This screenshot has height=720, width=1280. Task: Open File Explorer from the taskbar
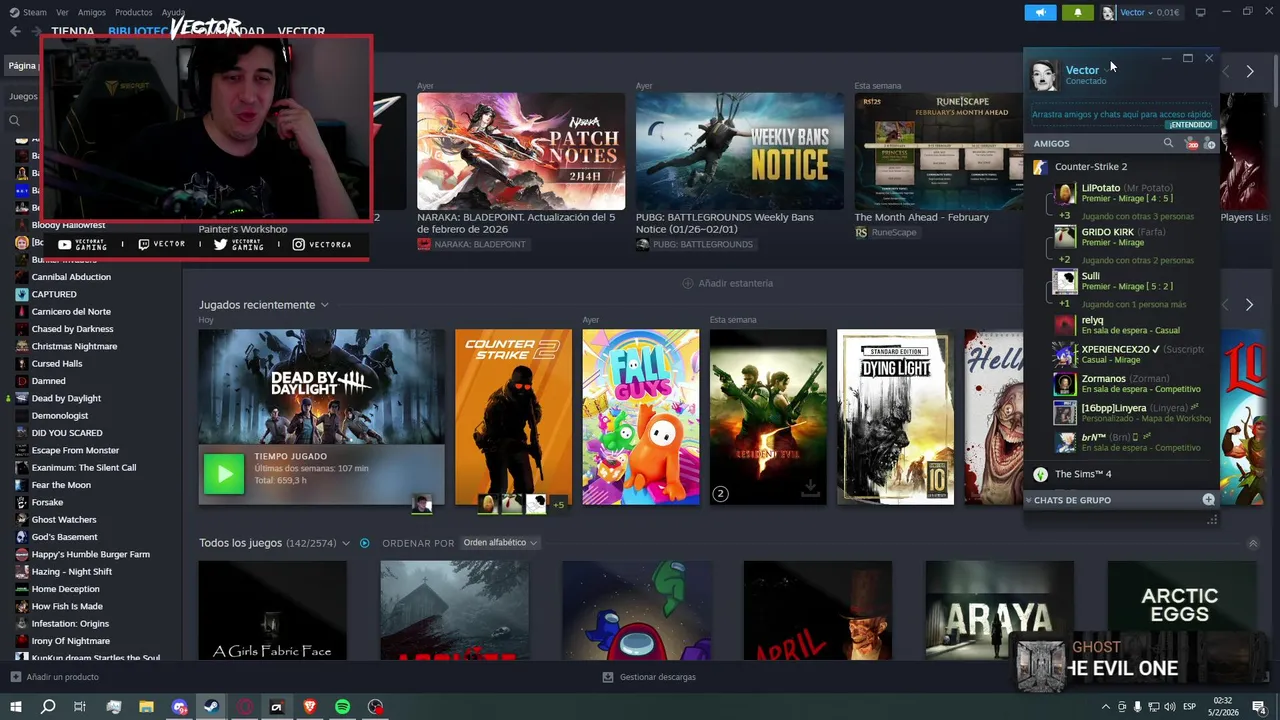pyautogui.click(x=146, y=707)
